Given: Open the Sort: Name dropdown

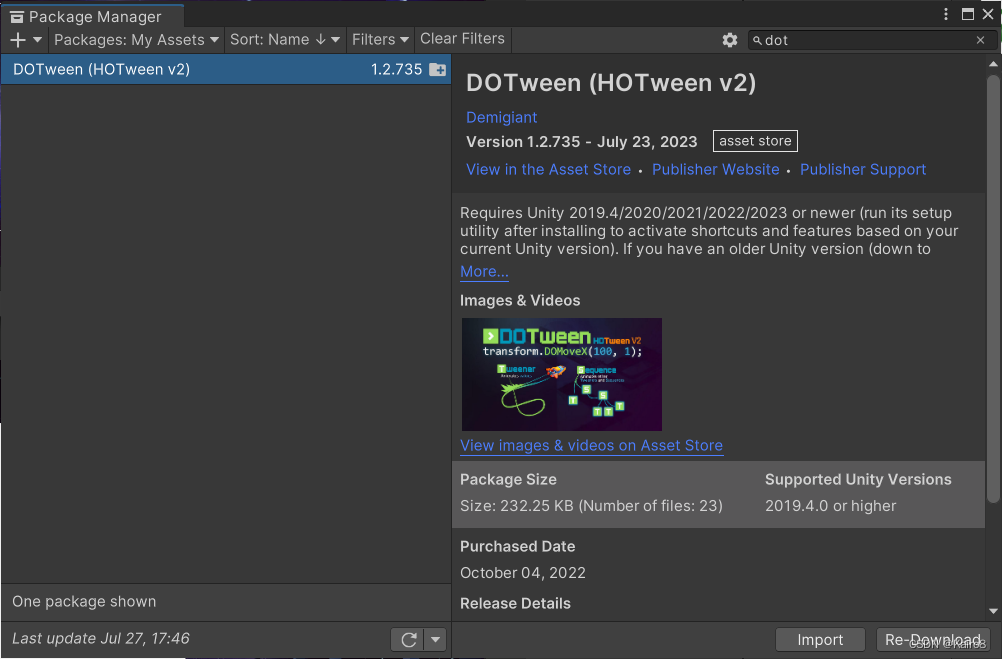Looking at the screenshot, I should click(x=284, y=40).
